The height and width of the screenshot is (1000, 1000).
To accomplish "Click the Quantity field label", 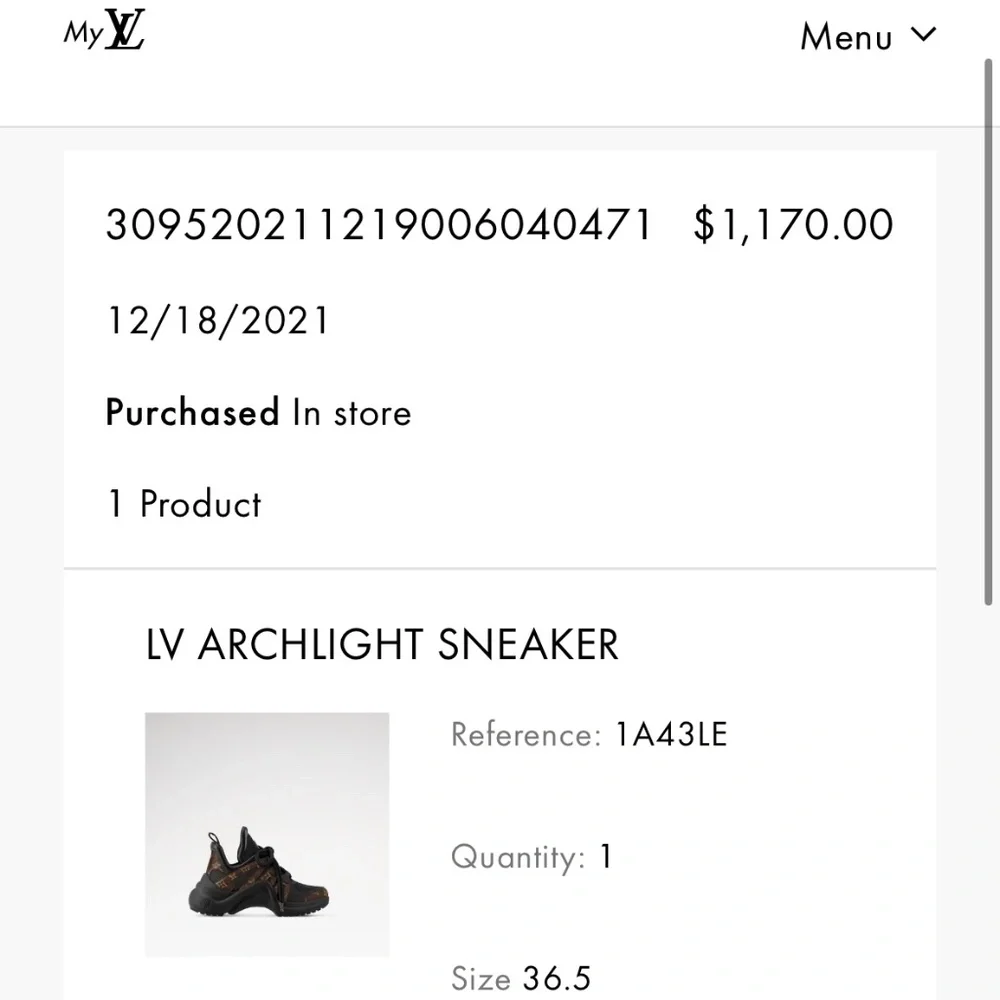I will (517, 857).
